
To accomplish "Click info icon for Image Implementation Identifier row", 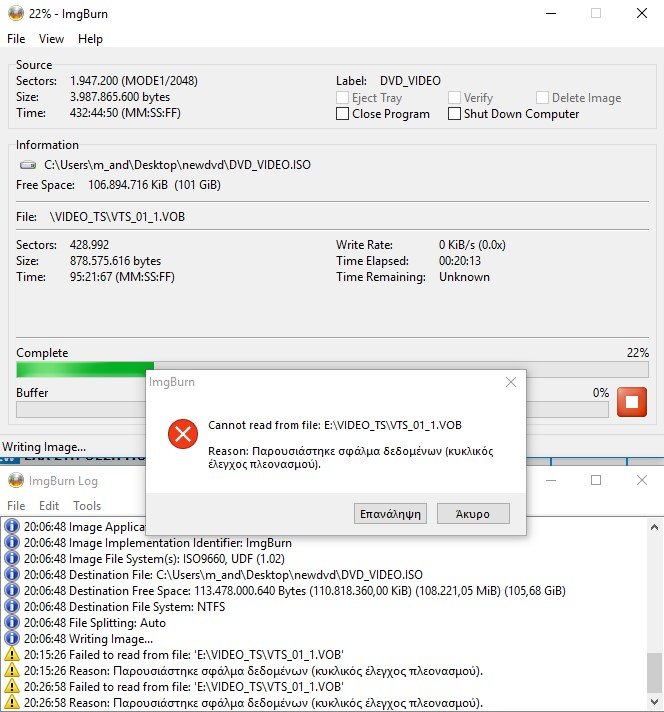I will coord(12,542).
